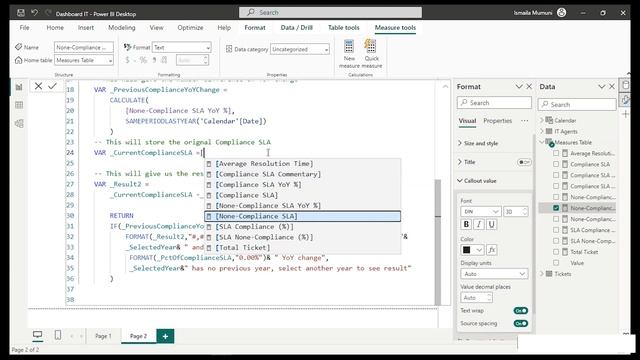The height and width of the screenshot is (360, 640).
Task: Click thousands separator comma icon
Action: point(154,60)
